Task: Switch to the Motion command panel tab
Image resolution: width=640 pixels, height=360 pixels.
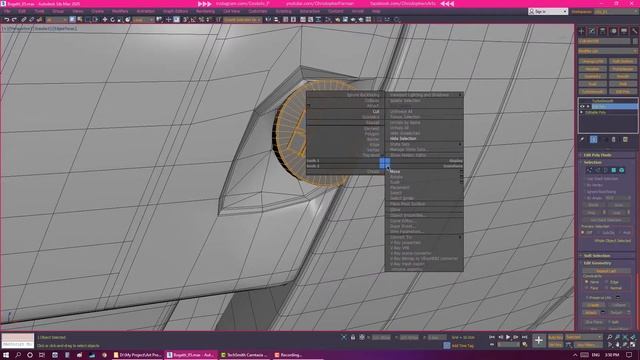Action: [x=613, y=31]
